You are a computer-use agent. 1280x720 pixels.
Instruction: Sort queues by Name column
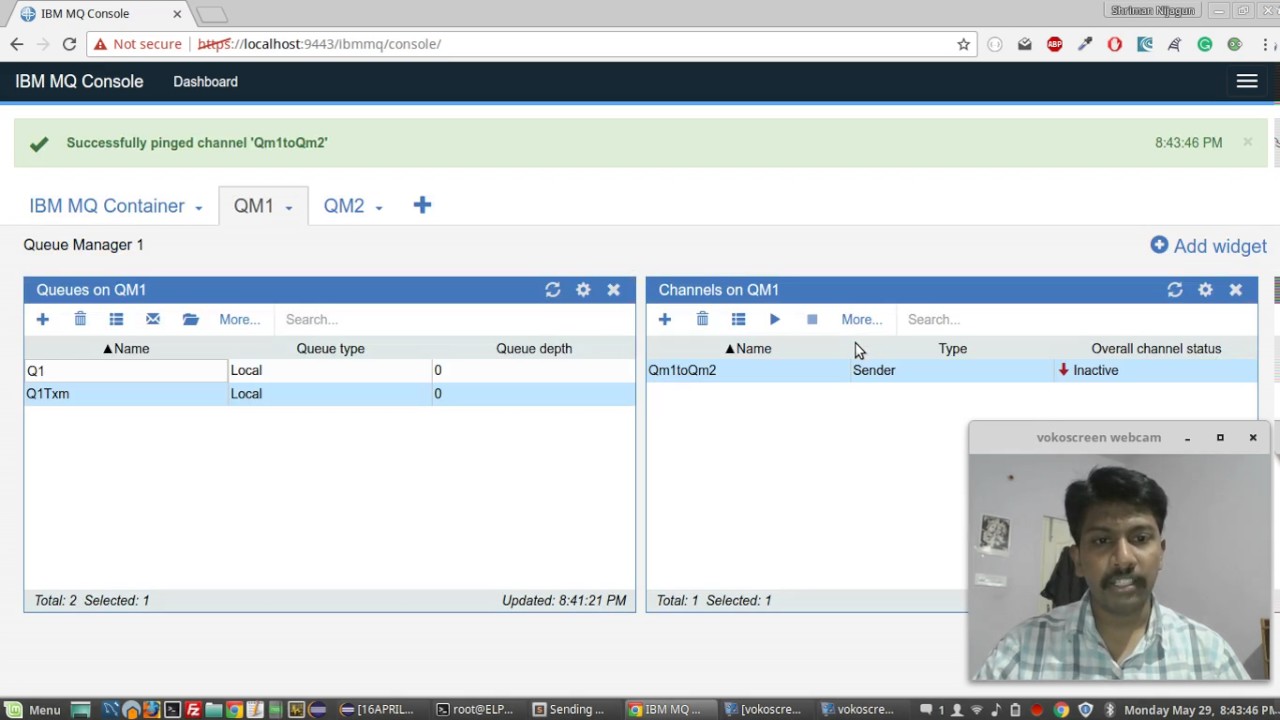[x=126, y=349]
